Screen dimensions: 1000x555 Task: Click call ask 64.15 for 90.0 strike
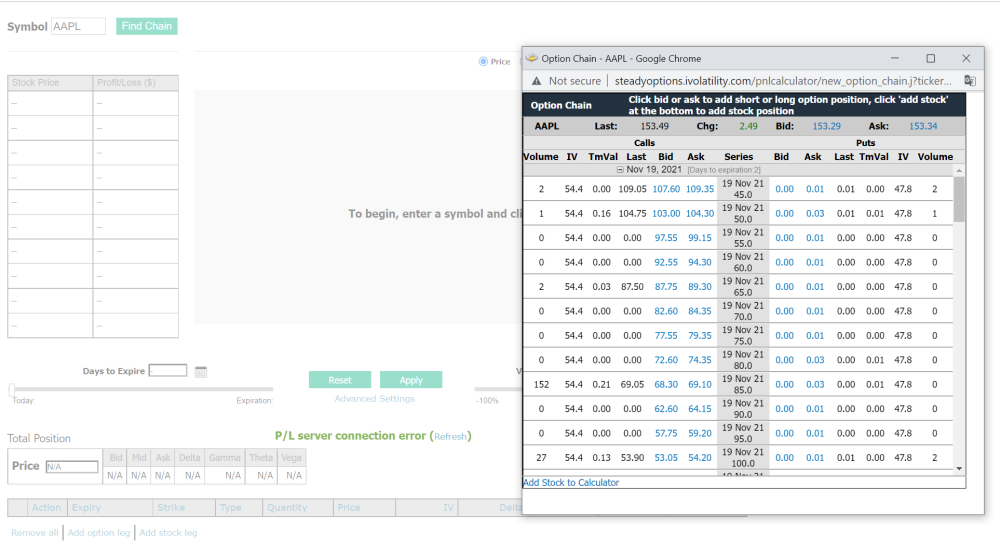tap(700, 409)
